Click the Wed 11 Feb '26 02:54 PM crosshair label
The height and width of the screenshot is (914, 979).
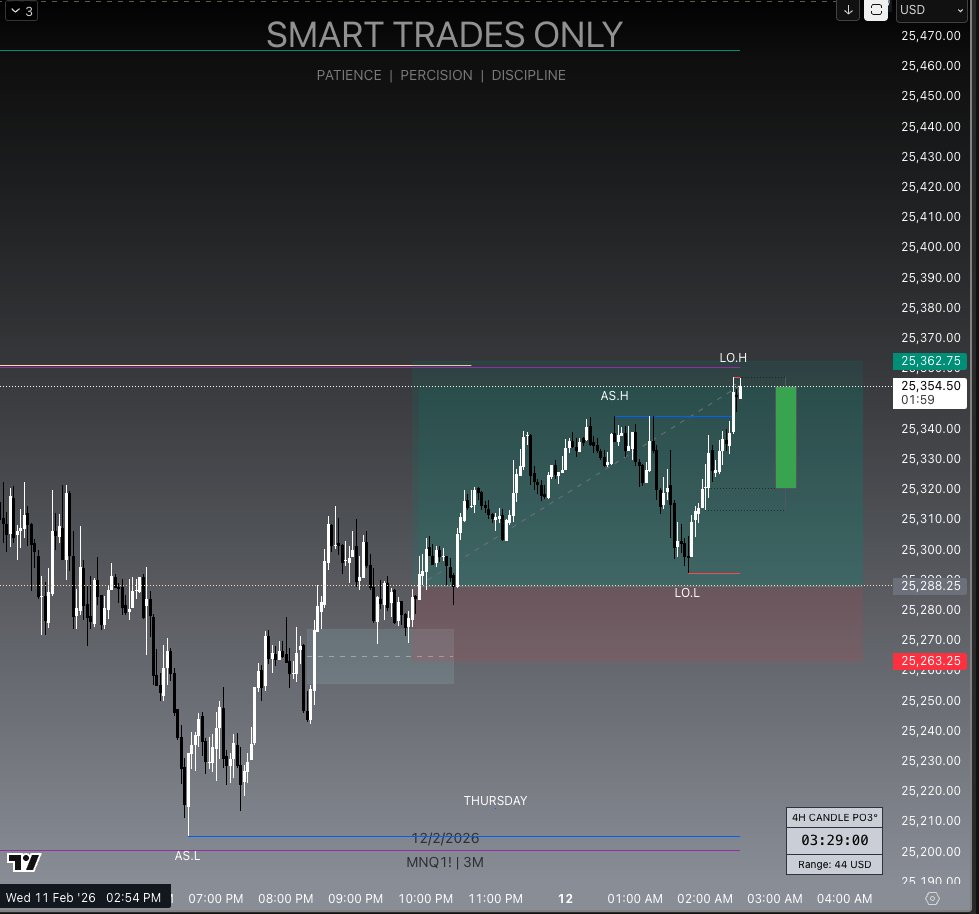[84, 898]
